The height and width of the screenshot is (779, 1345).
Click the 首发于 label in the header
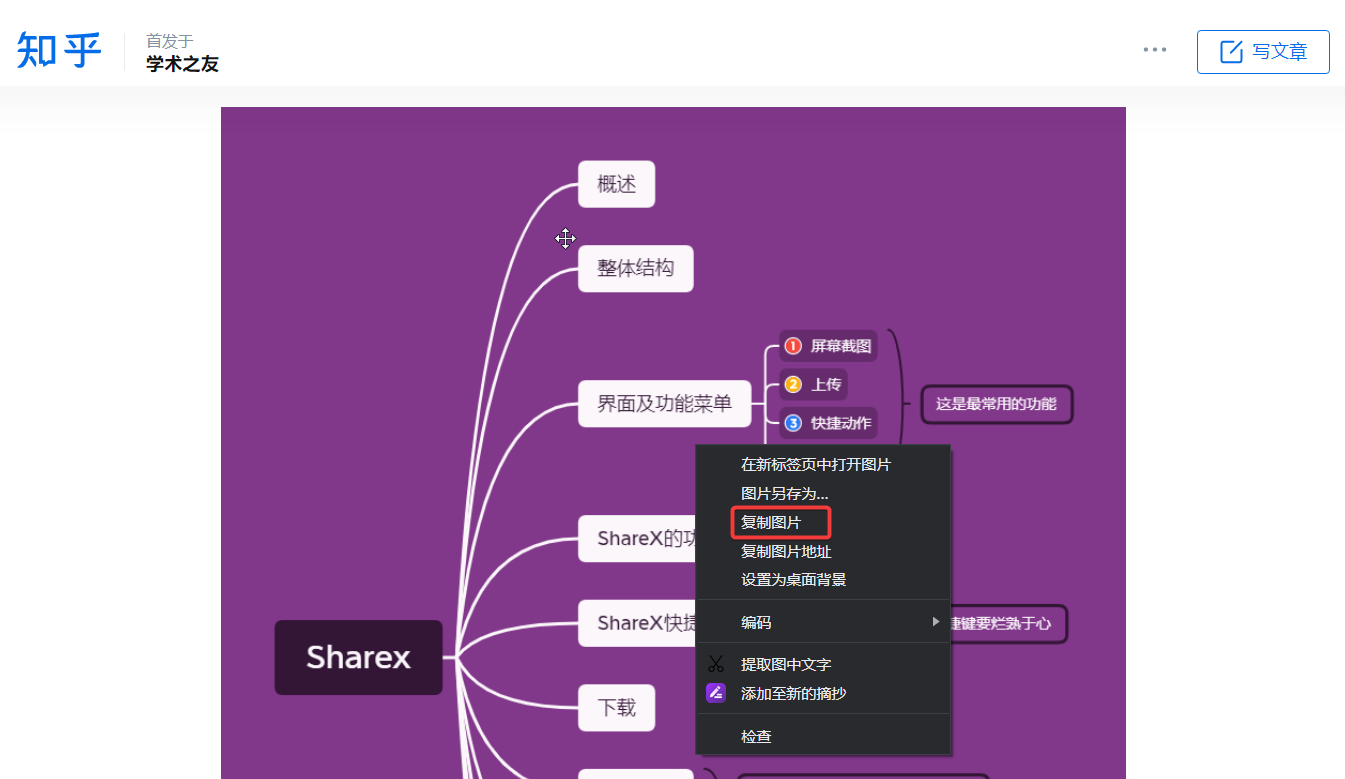click(169, 41)
